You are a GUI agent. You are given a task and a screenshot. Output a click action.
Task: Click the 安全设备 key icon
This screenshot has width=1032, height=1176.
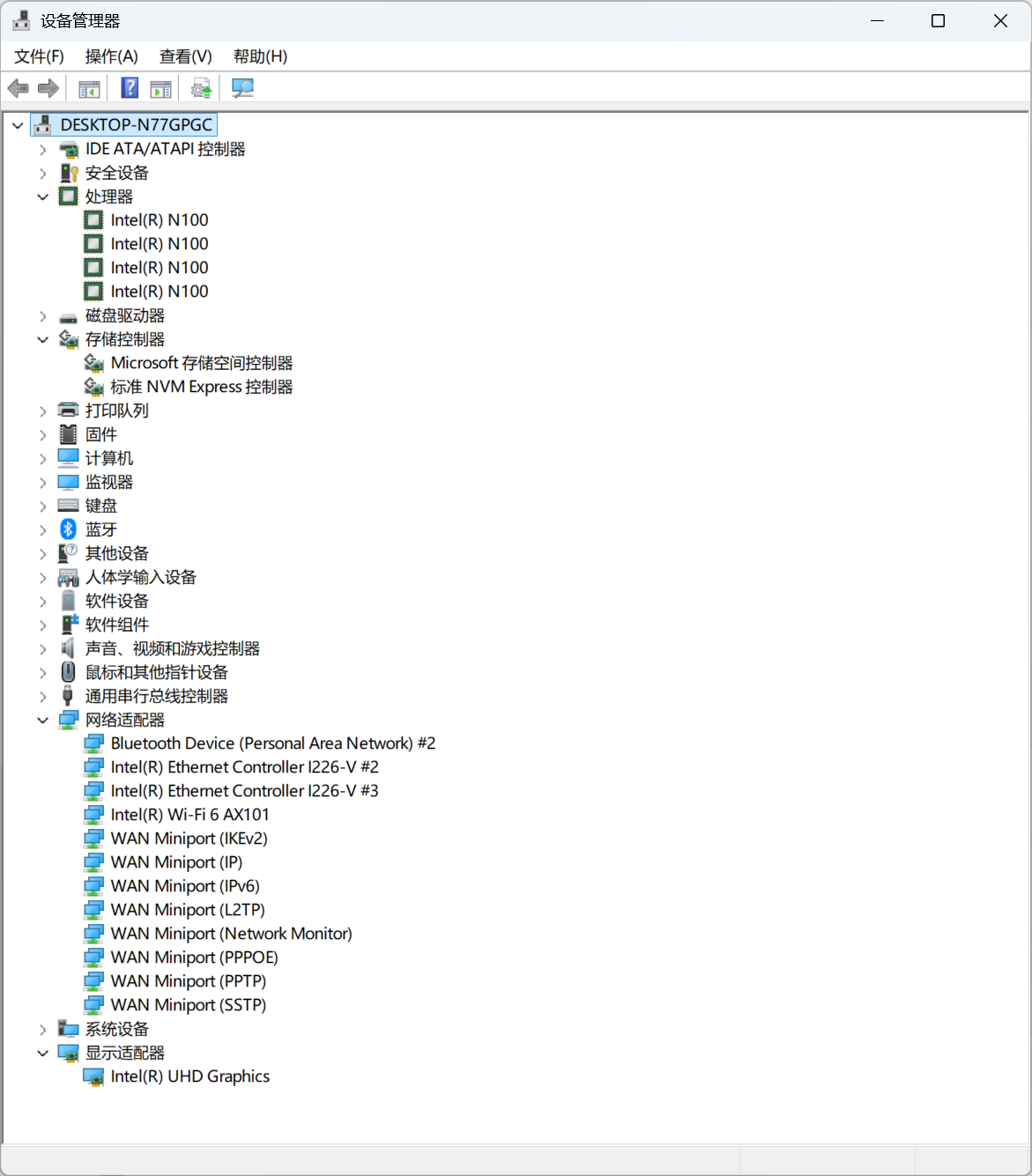pos(68,174)
